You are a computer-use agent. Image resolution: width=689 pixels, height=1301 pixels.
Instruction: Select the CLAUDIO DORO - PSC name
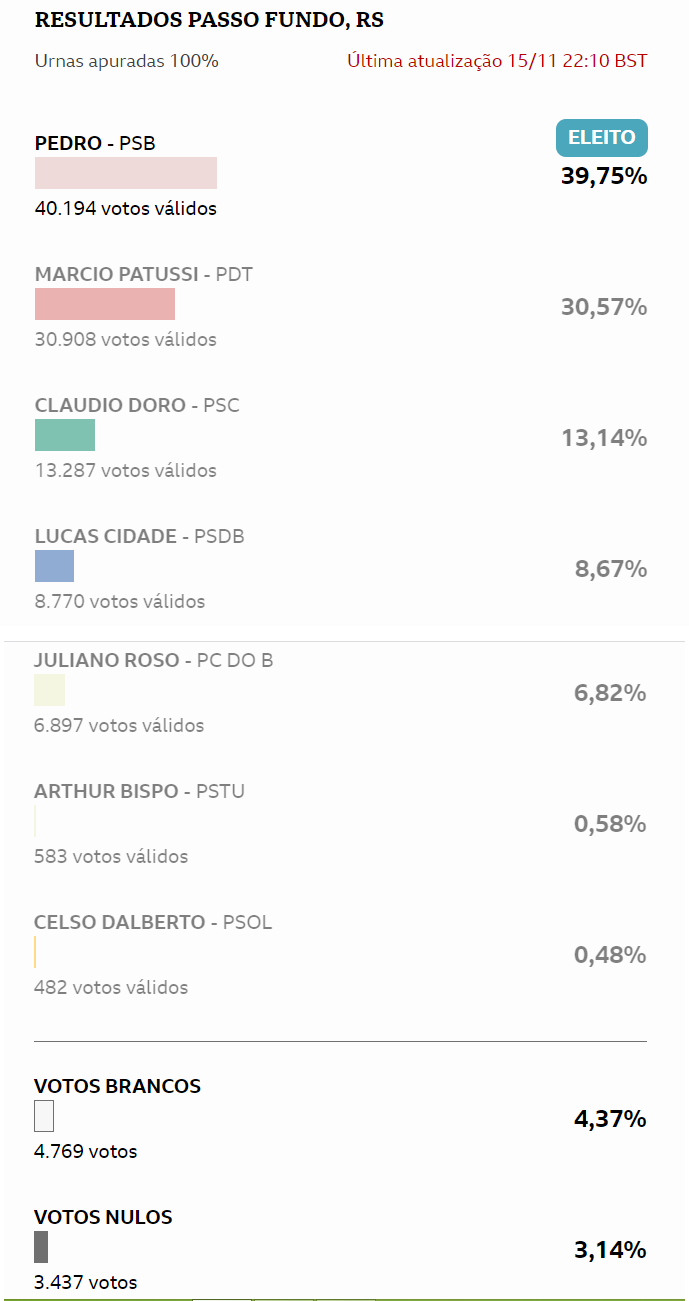(x=137, y=405)
